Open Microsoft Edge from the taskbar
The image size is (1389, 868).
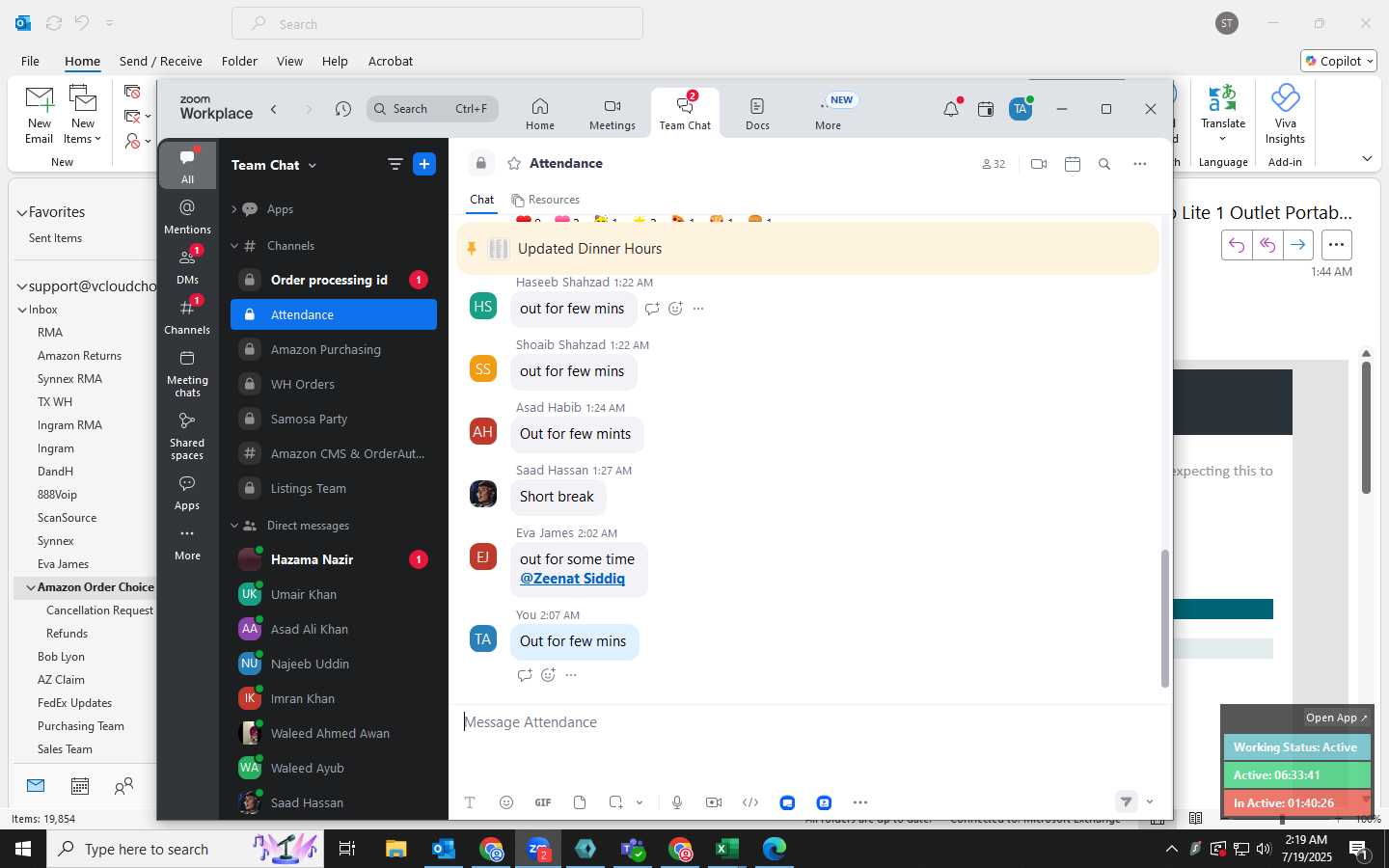tap(775, 849)
